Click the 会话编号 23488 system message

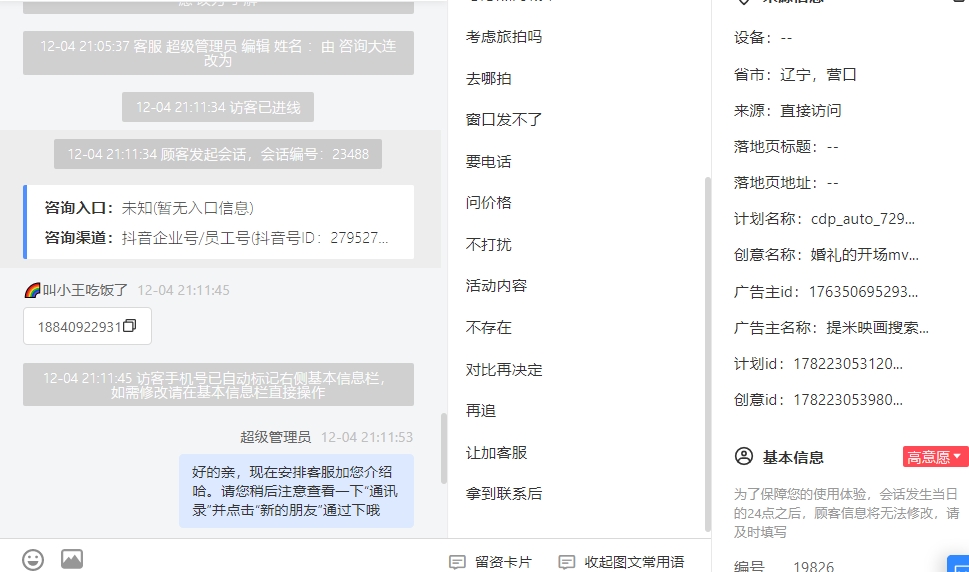pos(218,154)
